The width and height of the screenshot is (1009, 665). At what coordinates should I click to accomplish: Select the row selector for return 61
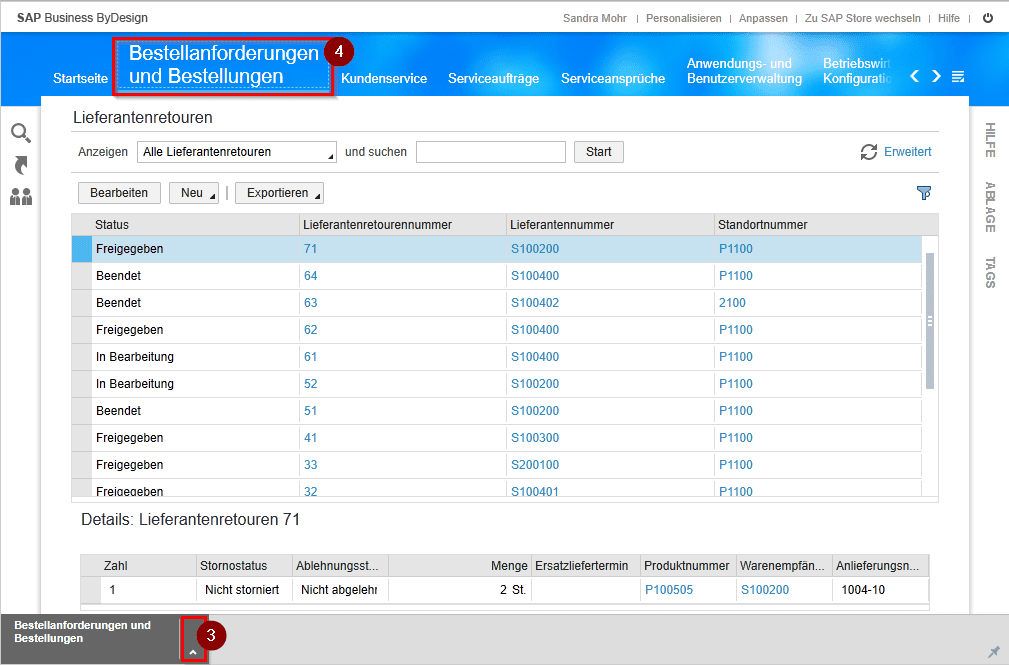point(82,357)
